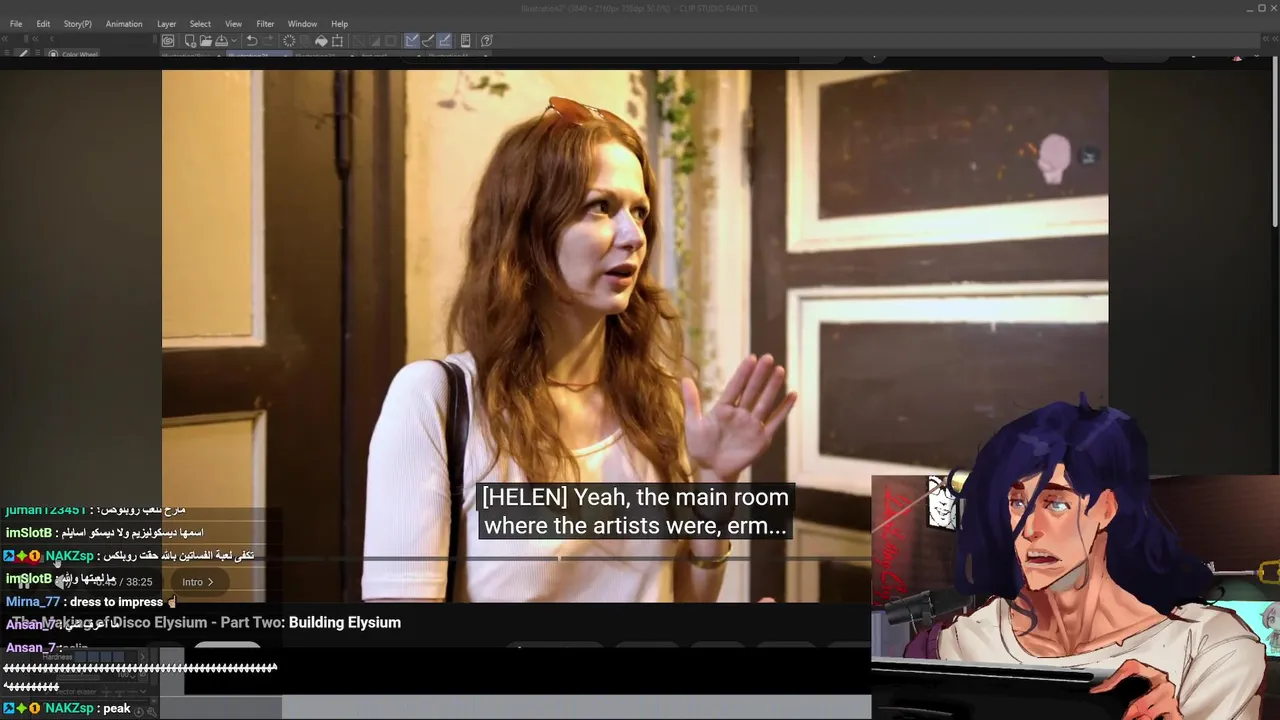Click the Intro chapter button on video

coord(197,582)
